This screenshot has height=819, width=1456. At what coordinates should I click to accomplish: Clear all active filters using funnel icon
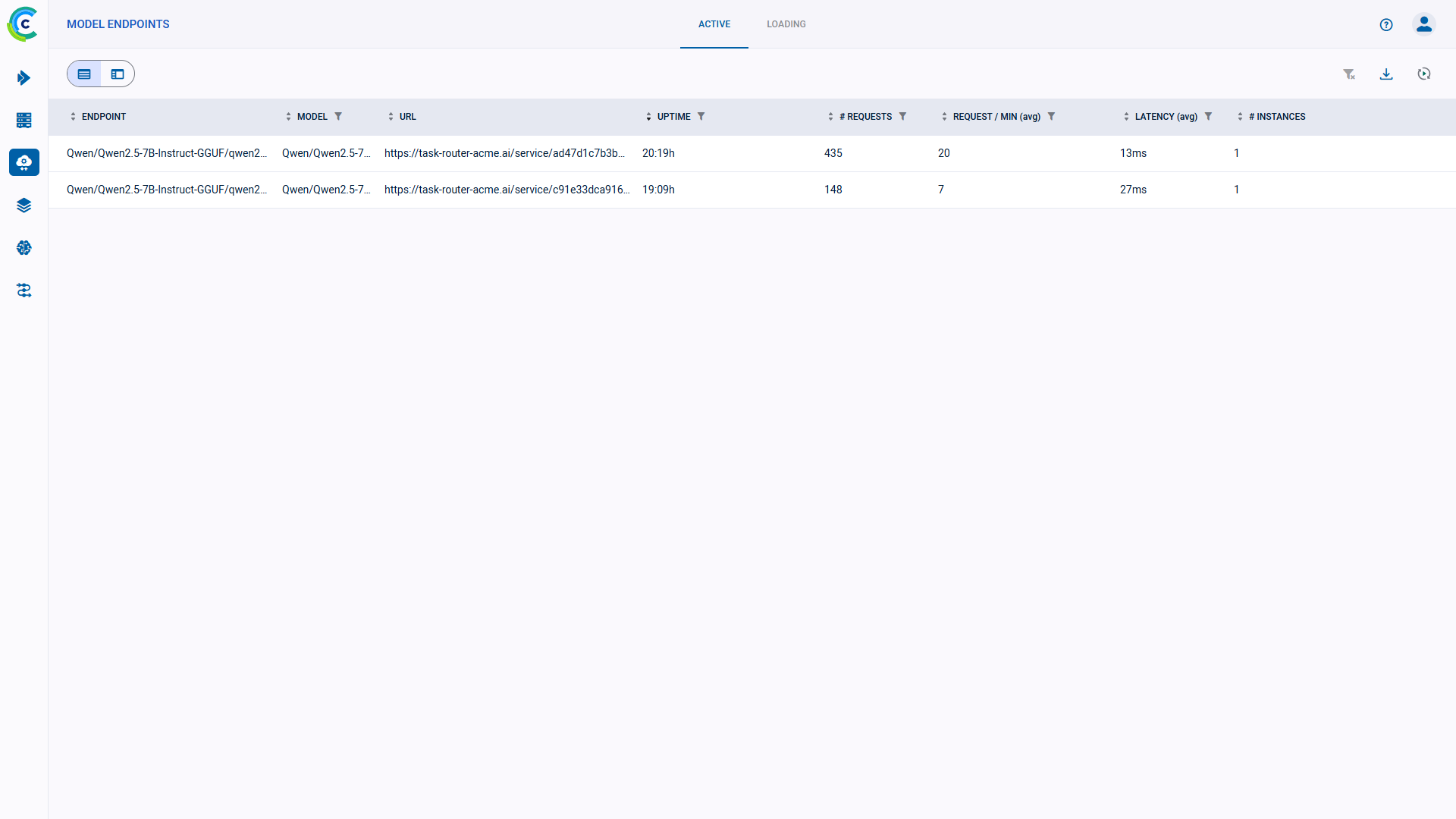[x=1350, y=74]
